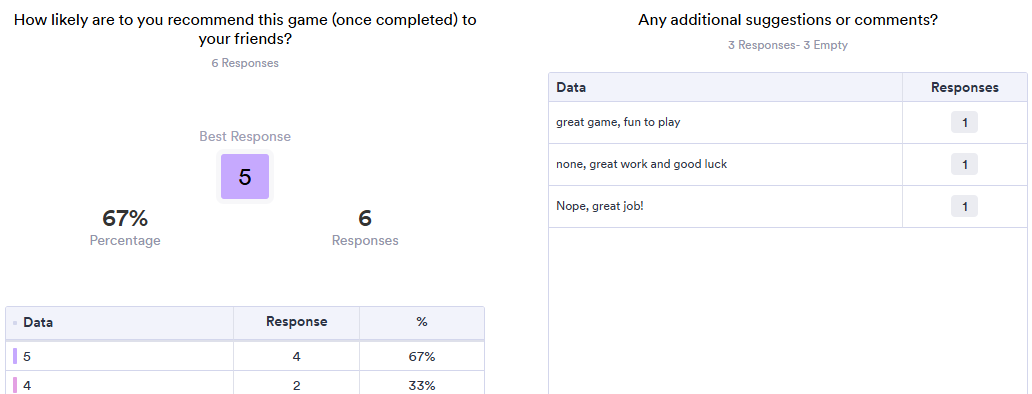Select the pink color bar beside row 4
Image resolution: width=1032 pixels, height=394 pixels.
[15, 385]
